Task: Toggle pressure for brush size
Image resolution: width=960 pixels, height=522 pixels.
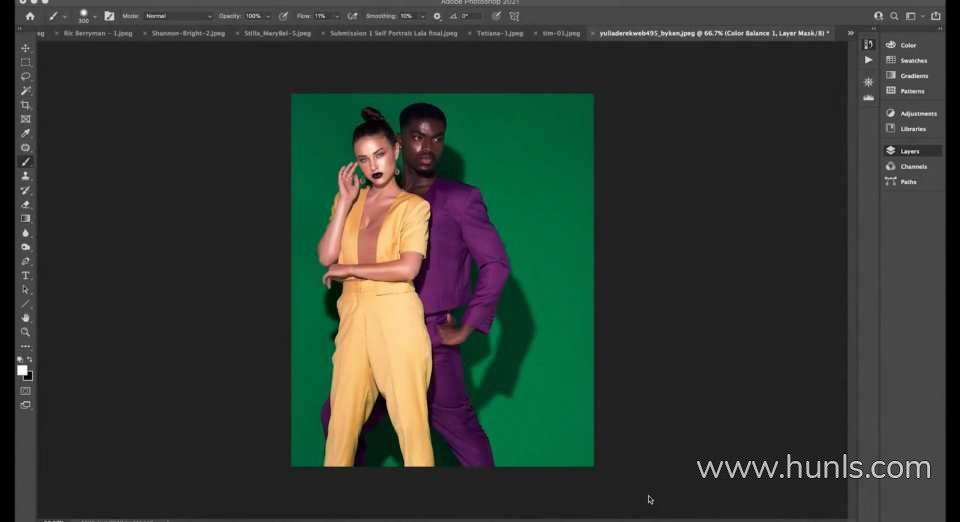Action: point(497,16)
